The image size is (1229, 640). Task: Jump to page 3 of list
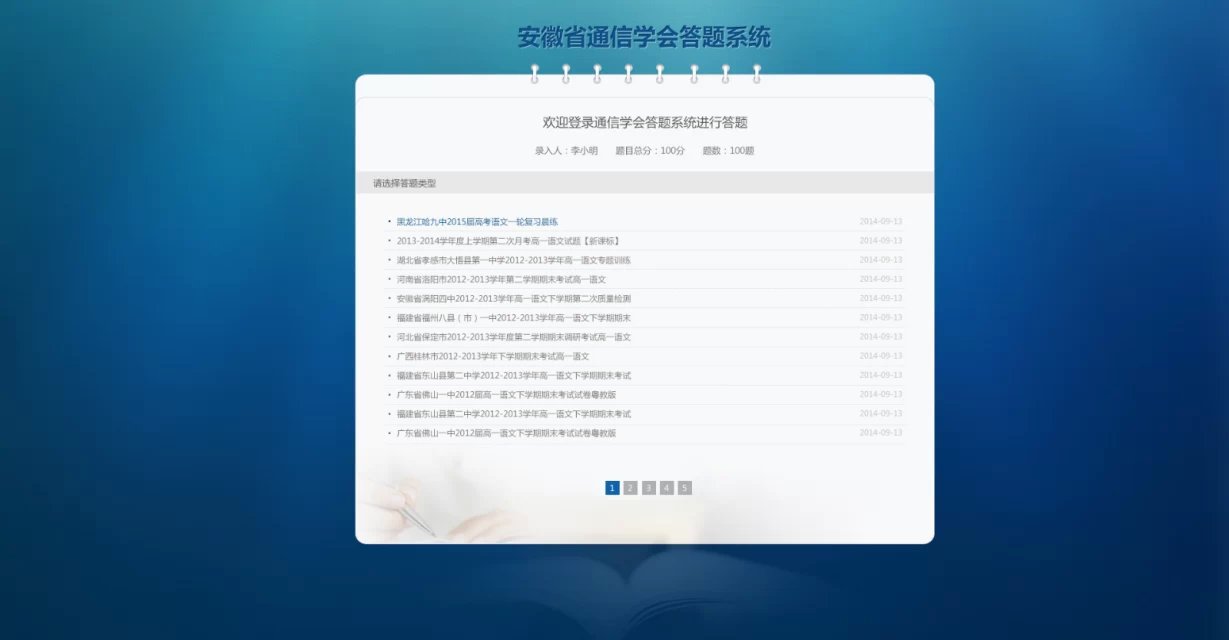point(648,488)
